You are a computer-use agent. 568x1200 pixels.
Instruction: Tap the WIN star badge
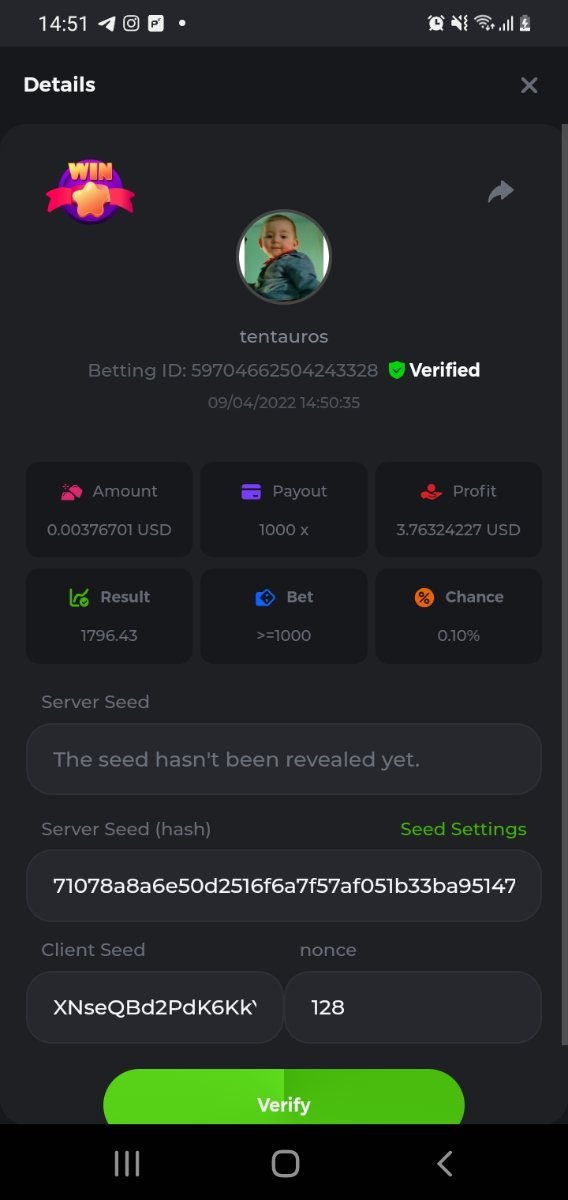90,192
